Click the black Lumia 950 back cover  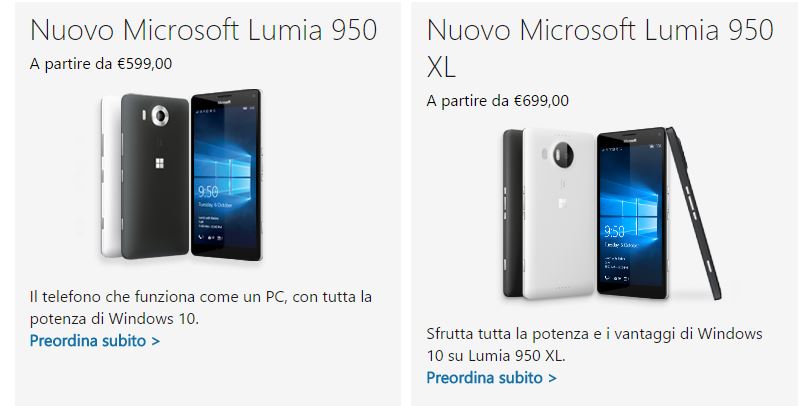(155, 176)
